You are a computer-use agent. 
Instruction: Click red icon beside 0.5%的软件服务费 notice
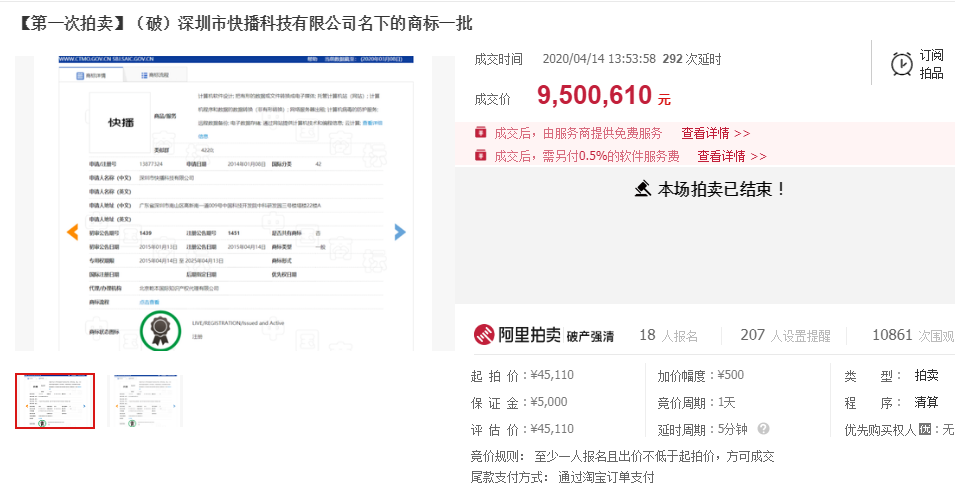pyautogui.click(x=480, y=156)
